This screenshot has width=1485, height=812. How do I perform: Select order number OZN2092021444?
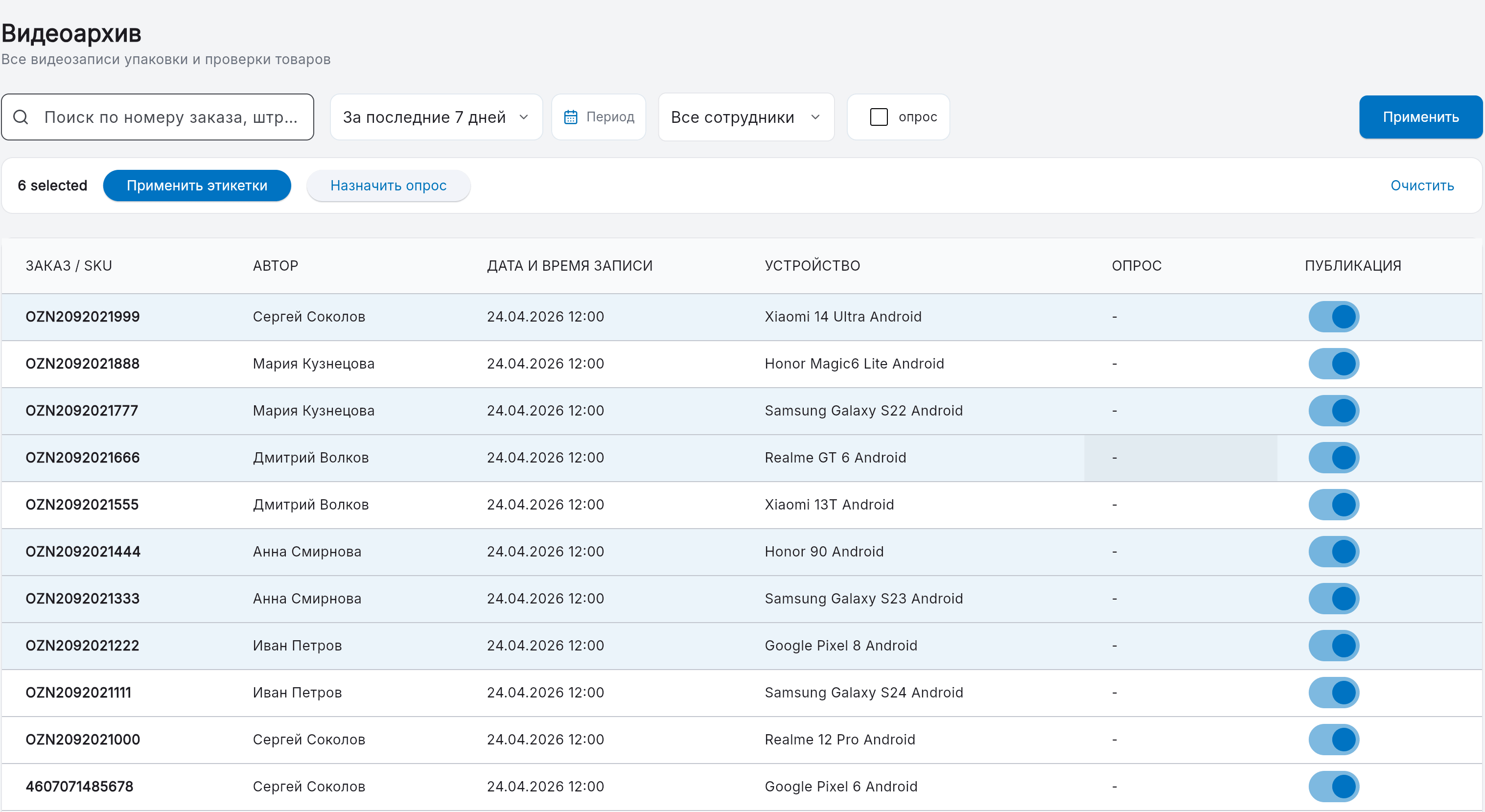[83, 552]
